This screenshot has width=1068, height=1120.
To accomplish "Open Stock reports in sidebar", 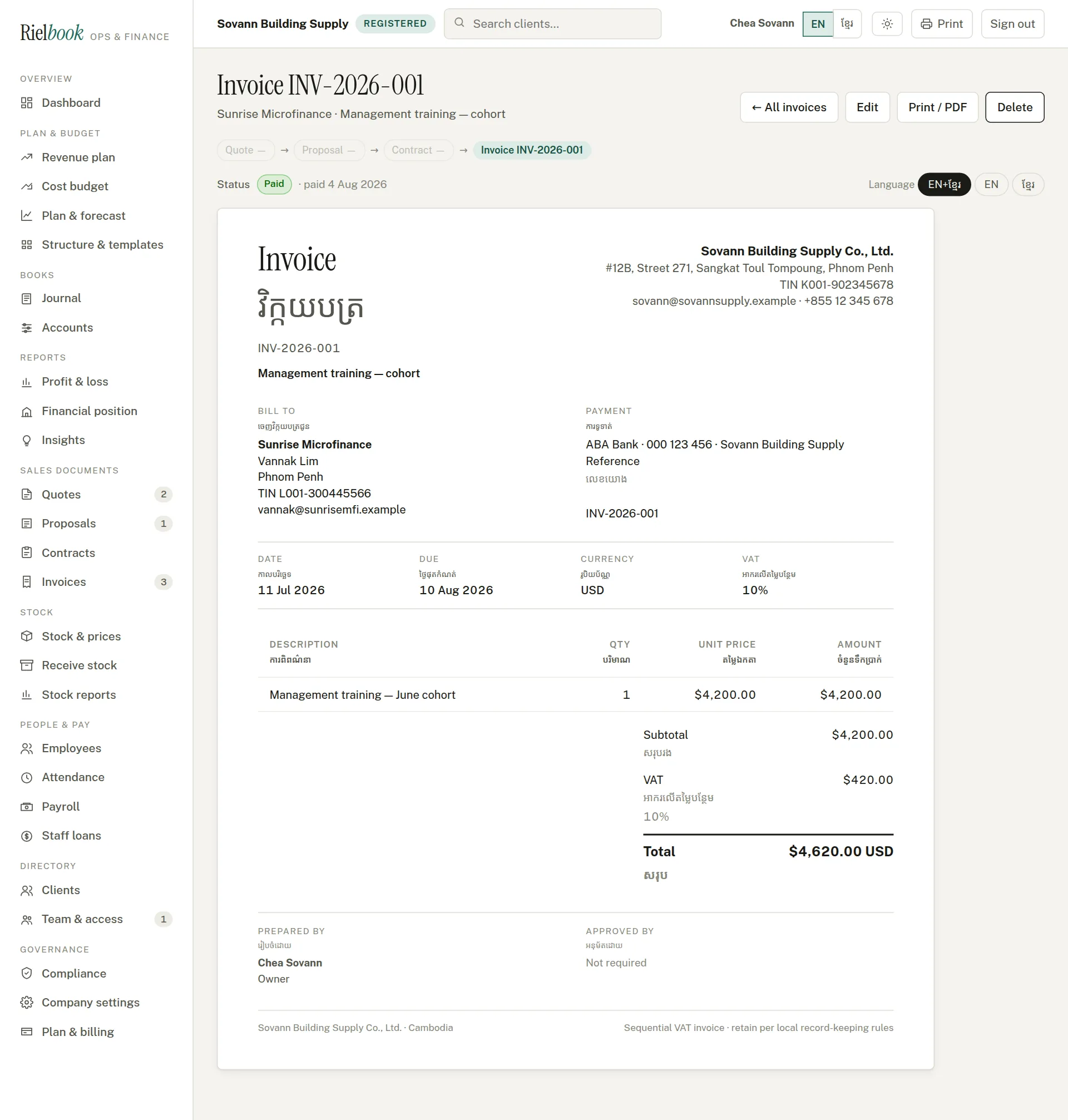I will point(96,695).
